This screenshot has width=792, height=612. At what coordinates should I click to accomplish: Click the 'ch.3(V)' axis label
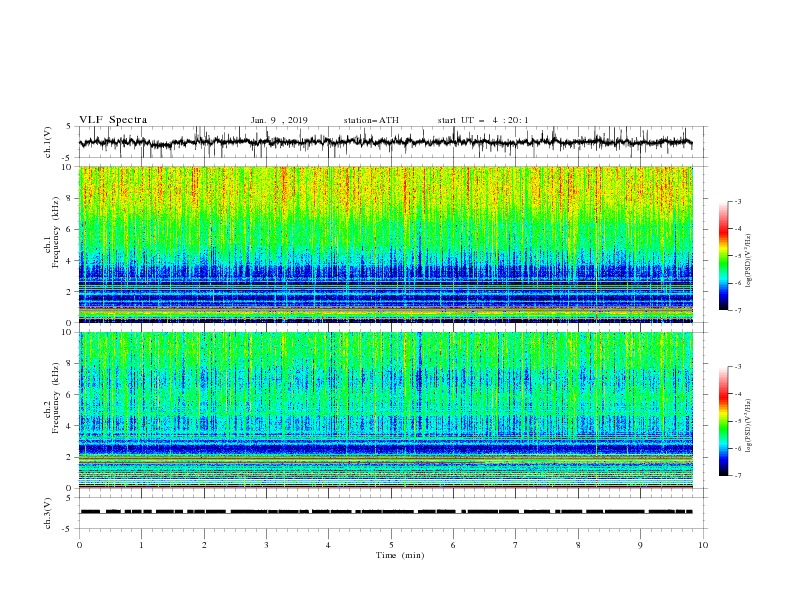pyautogui.click(x=48, y=513)
